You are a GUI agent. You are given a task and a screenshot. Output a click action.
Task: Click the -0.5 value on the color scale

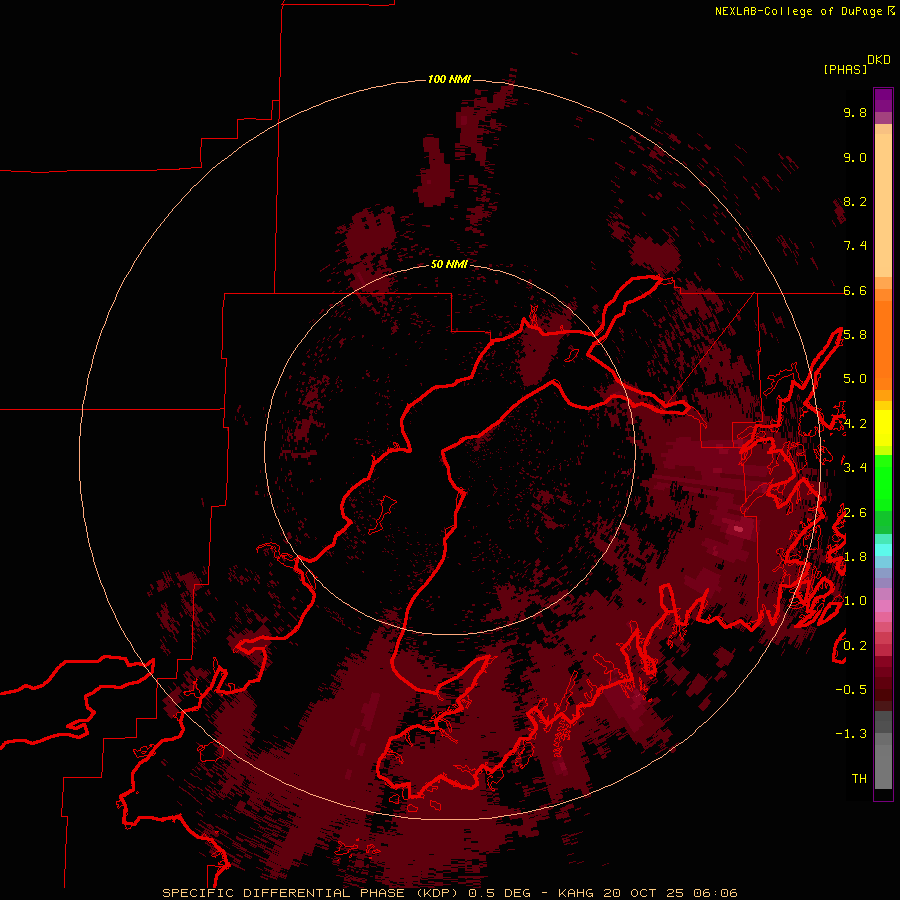click(x=851, y=690)
